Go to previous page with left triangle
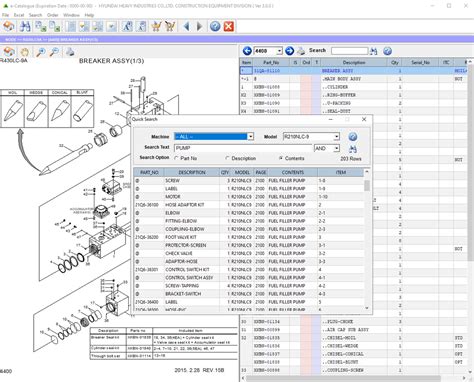The width and height of the screenshot is (474, 382). (x=187, y=26)
